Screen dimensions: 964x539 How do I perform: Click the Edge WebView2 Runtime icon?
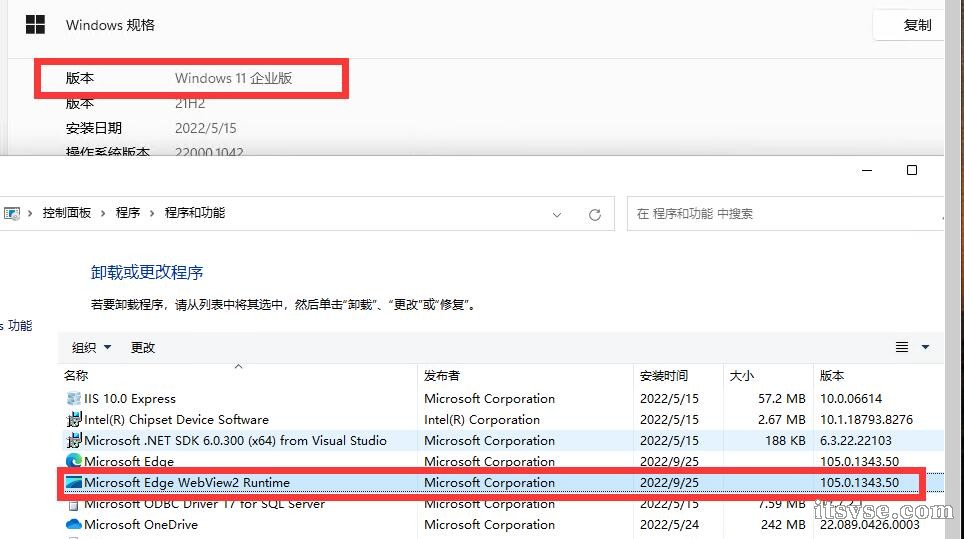74,482
